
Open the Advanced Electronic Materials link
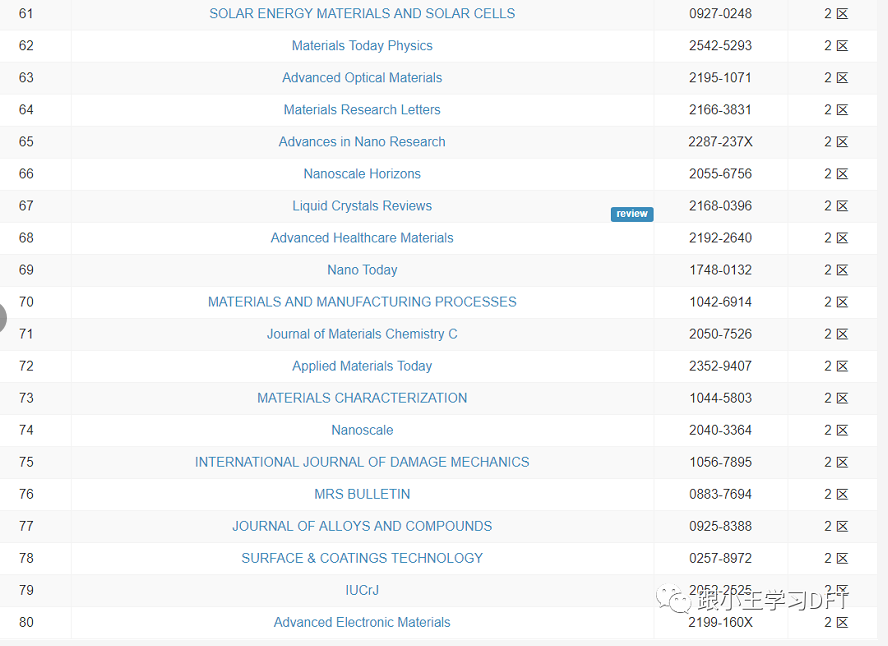pyautogui.click(x=362, y=622)
